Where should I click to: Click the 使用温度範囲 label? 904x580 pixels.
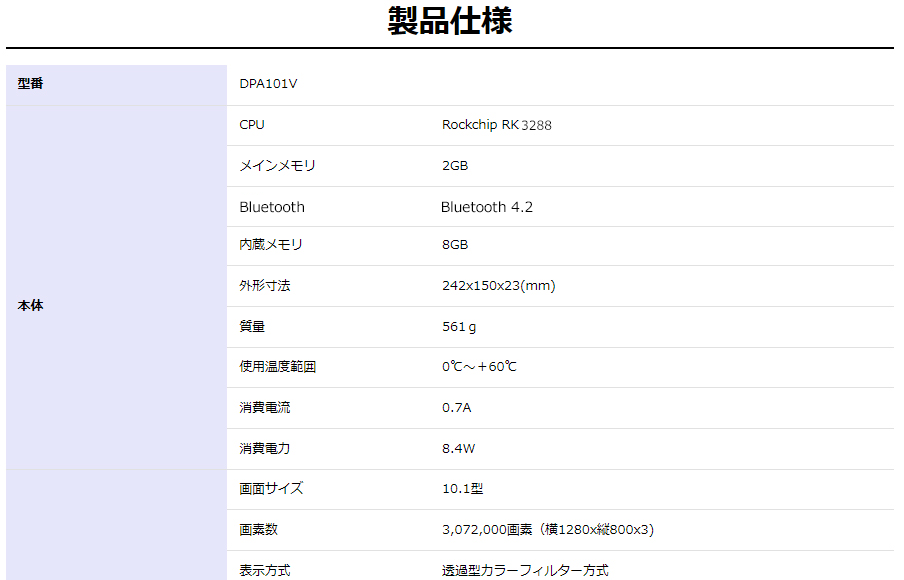[277, 367]
